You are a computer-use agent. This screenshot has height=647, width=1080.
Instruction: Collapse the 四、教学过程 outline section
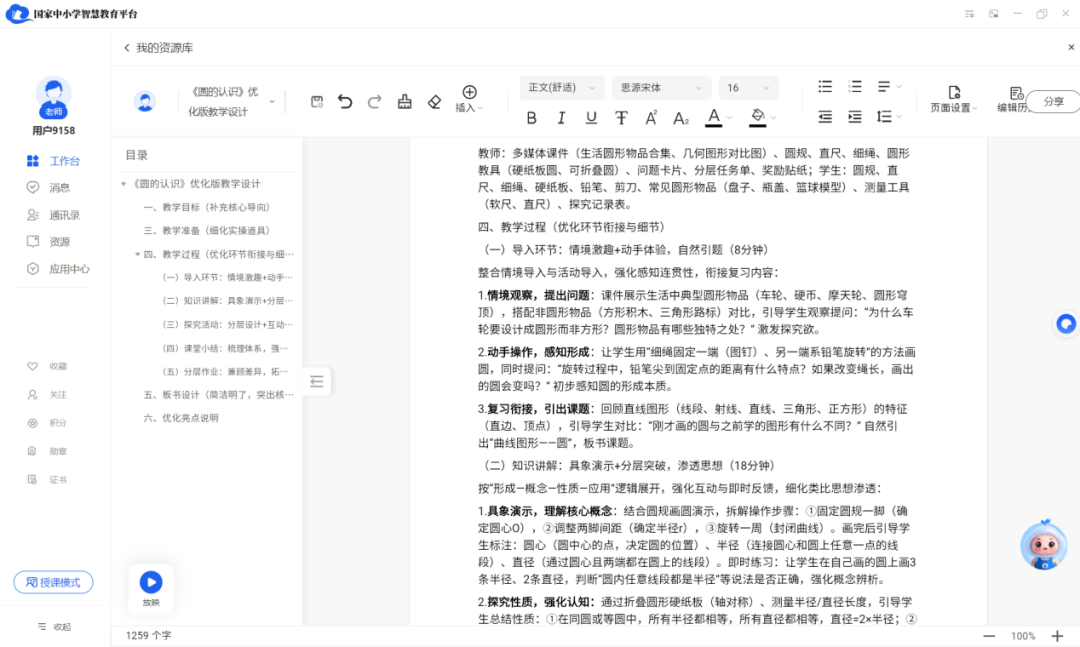pos(138,254)
